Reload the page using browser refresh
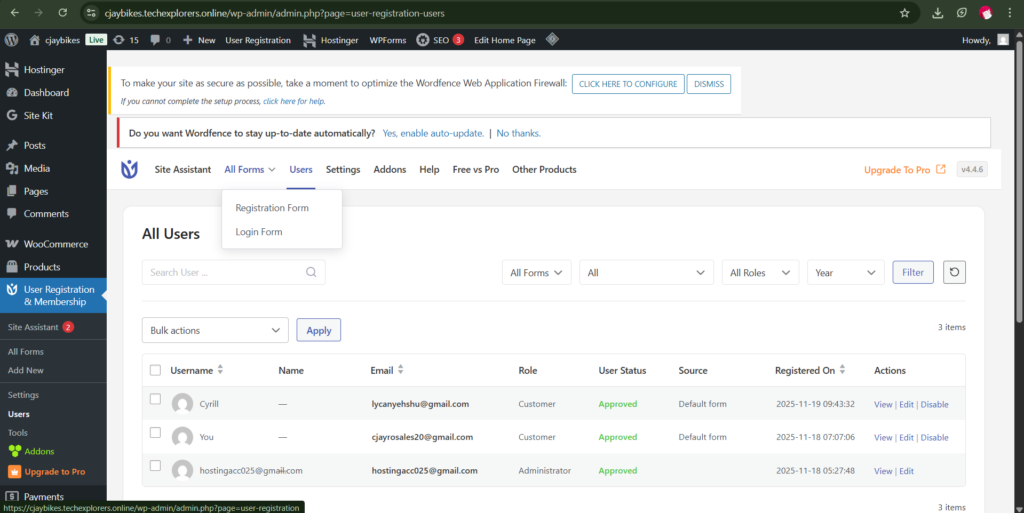This screenshot has width=1024, height=513. (x=62, y=13)
